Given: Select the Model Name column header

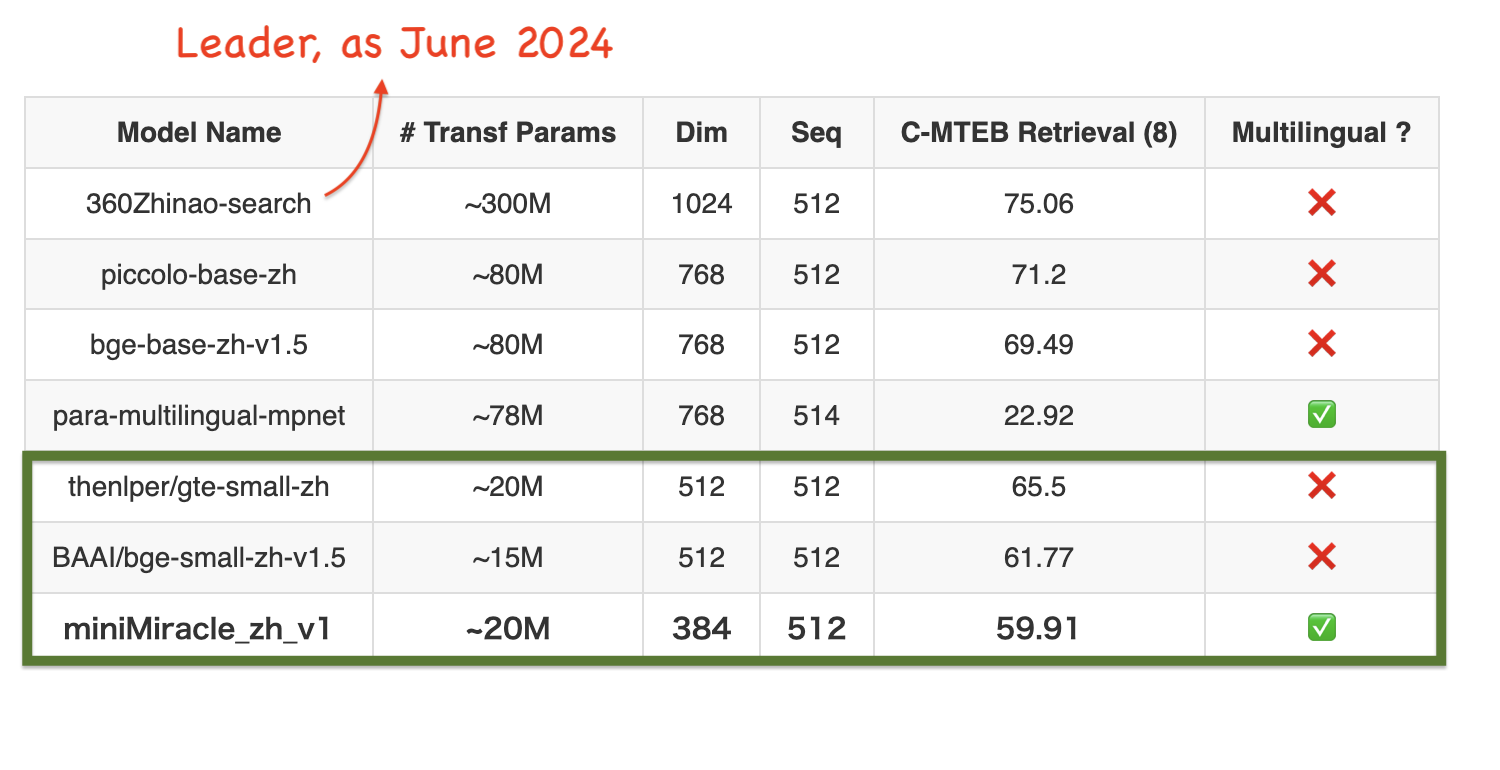Looking at the screenshot, I should [x=199, y=133].
